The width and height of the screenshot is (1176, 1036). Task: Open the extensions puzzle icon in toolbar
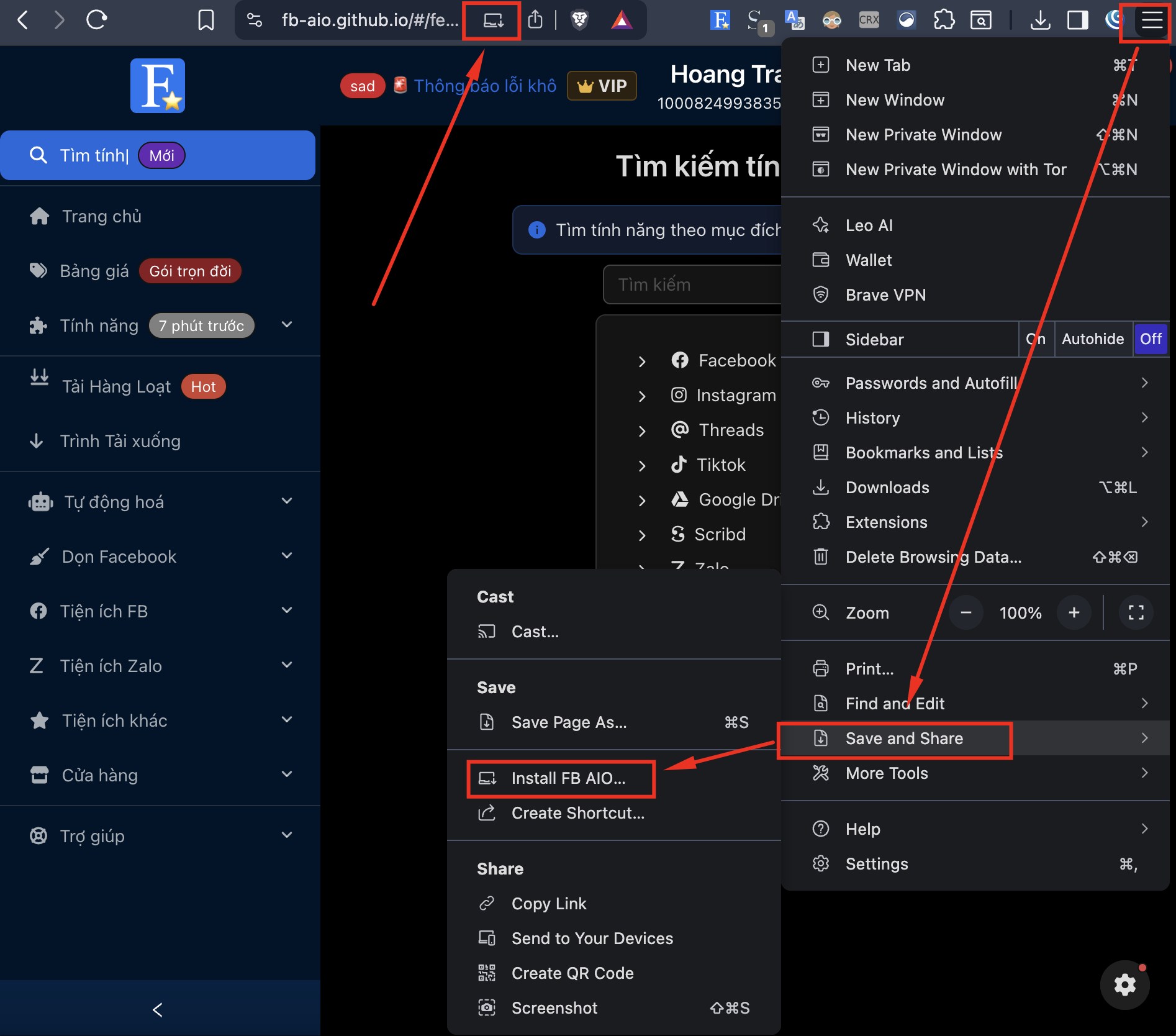tap(944, 20)
